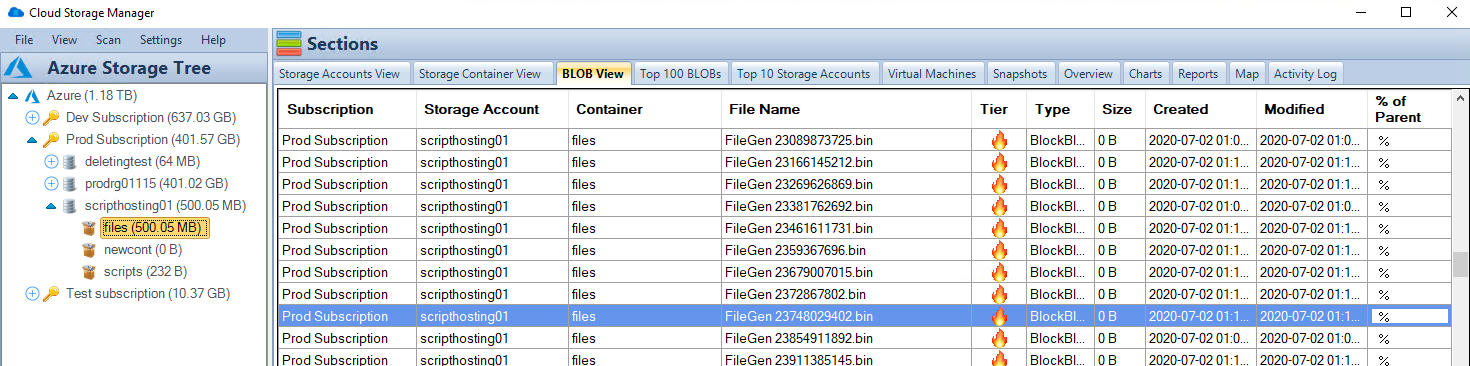This screenshot has width=1470, height=366.
Task: Expand the Test subscription node
Action: tap(32, 294)
